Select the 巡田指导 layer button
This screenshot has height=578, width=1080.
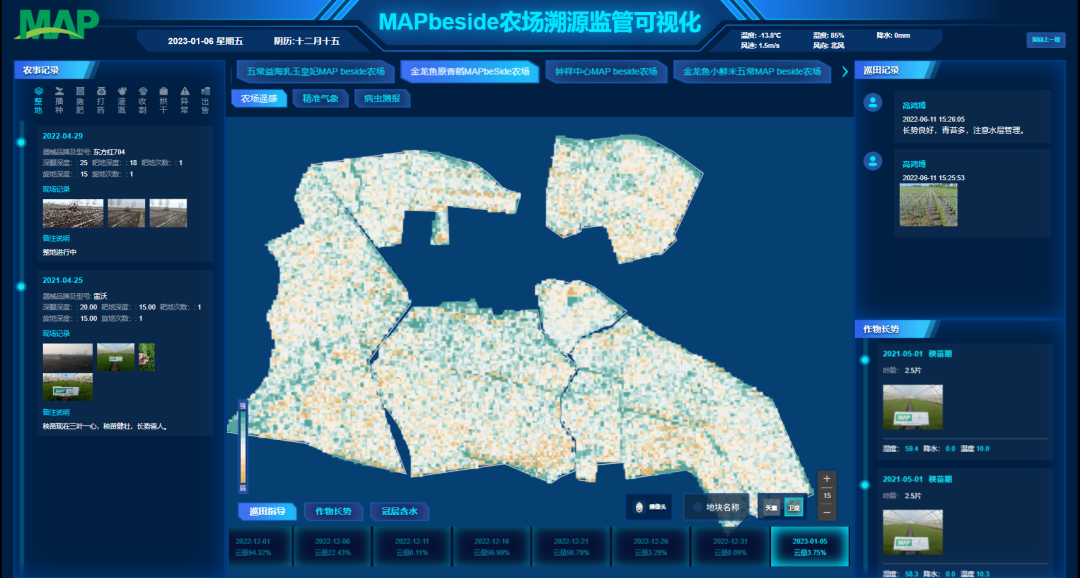pyautogui.click(x=267, y=511)
